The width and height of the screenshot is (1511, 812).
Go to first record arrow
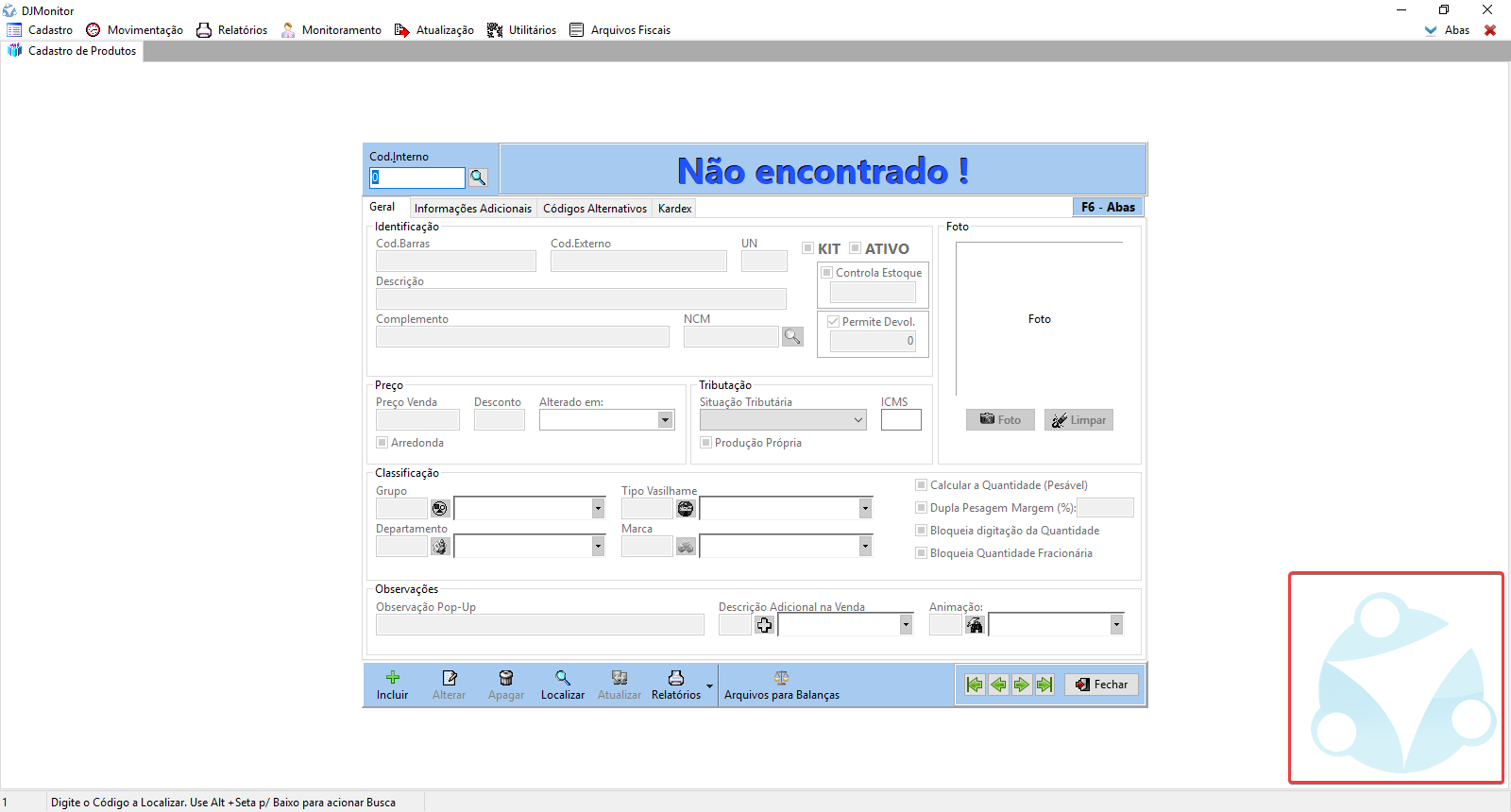(976, 685)
